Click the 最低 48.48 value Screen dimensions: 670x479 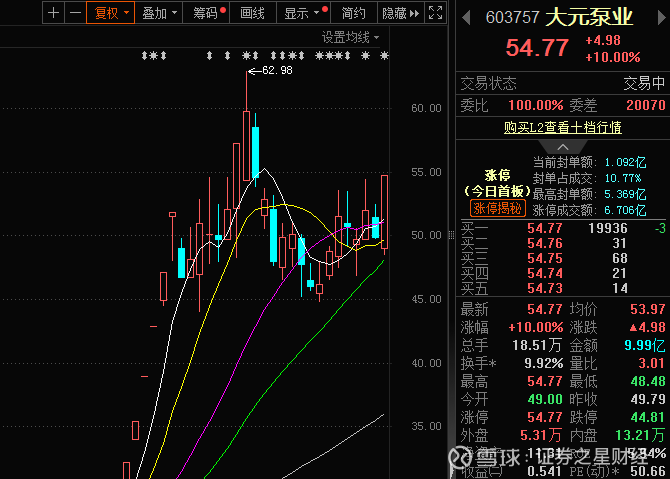point(648,381)
